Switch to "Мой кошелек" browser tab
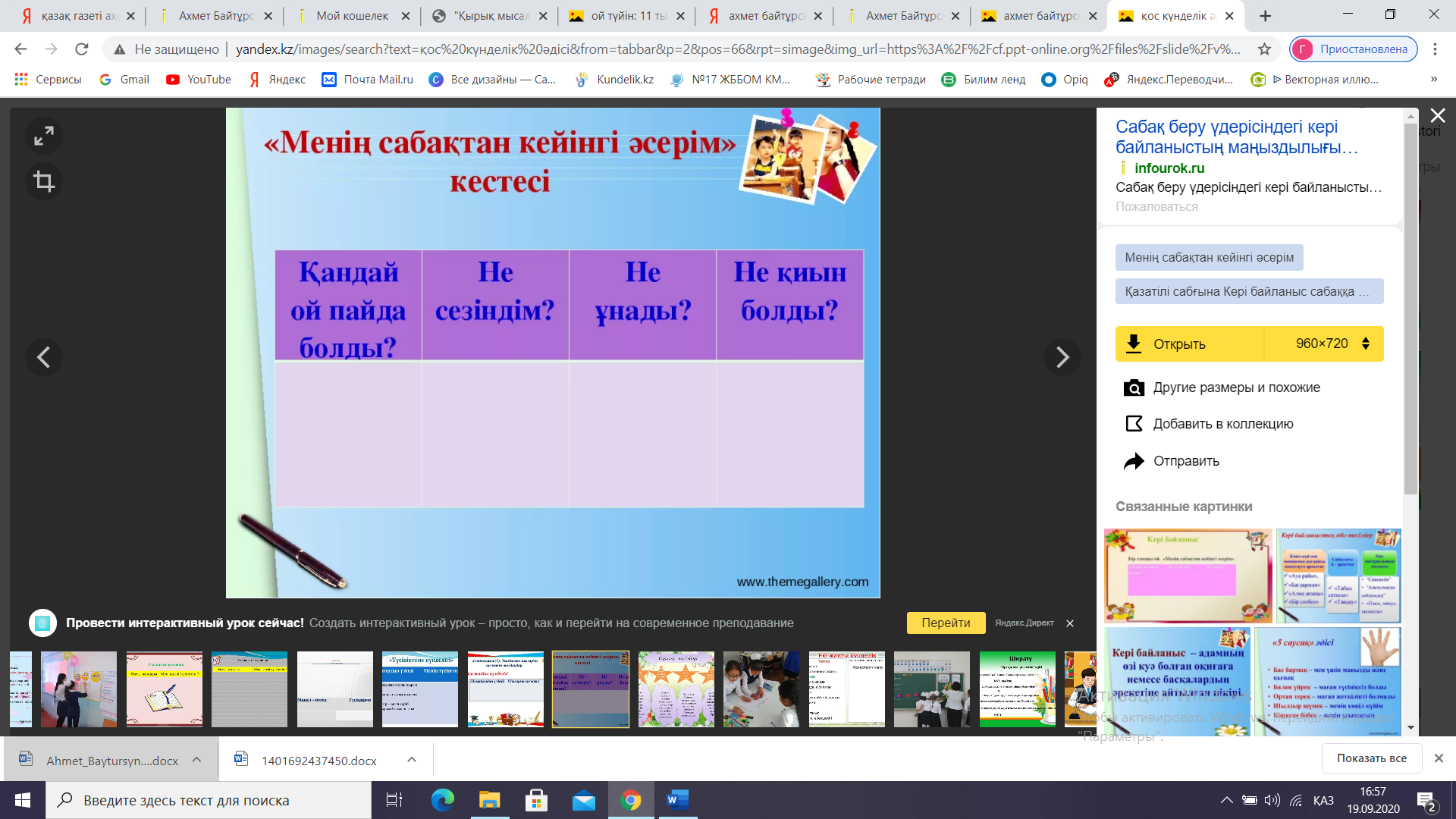Viewport: 1456px width, 819px height. coord(352,15)
